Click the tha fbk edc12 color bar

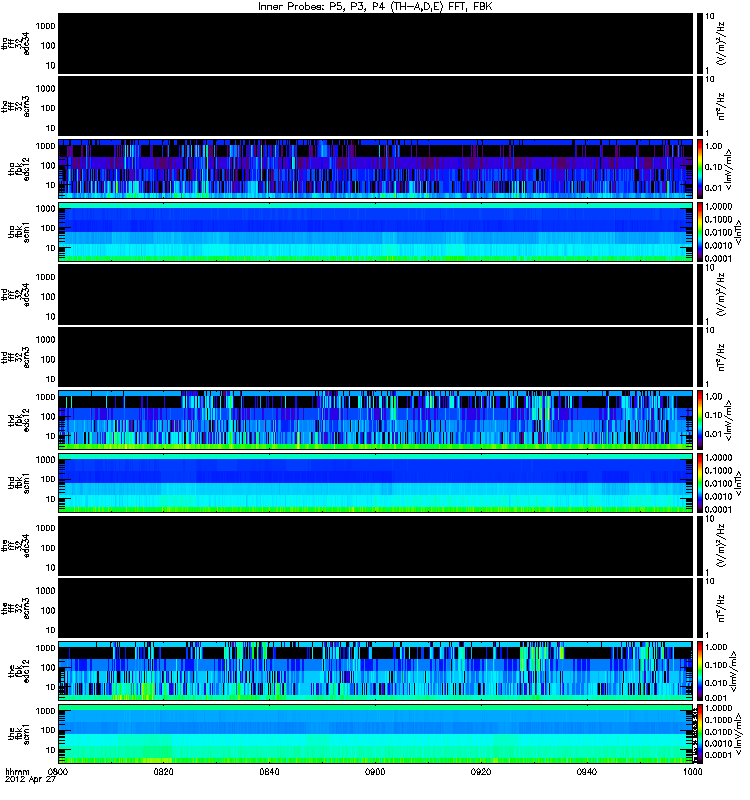[x=699, y=168]
